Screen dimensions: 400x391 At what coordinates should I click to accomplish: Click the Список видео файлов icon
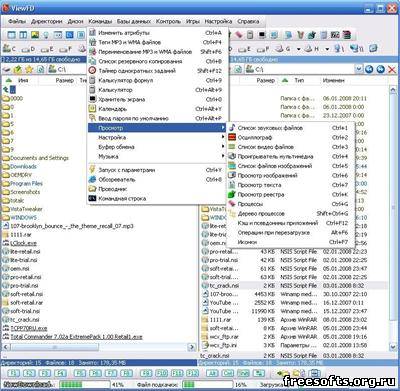point(232,147)
